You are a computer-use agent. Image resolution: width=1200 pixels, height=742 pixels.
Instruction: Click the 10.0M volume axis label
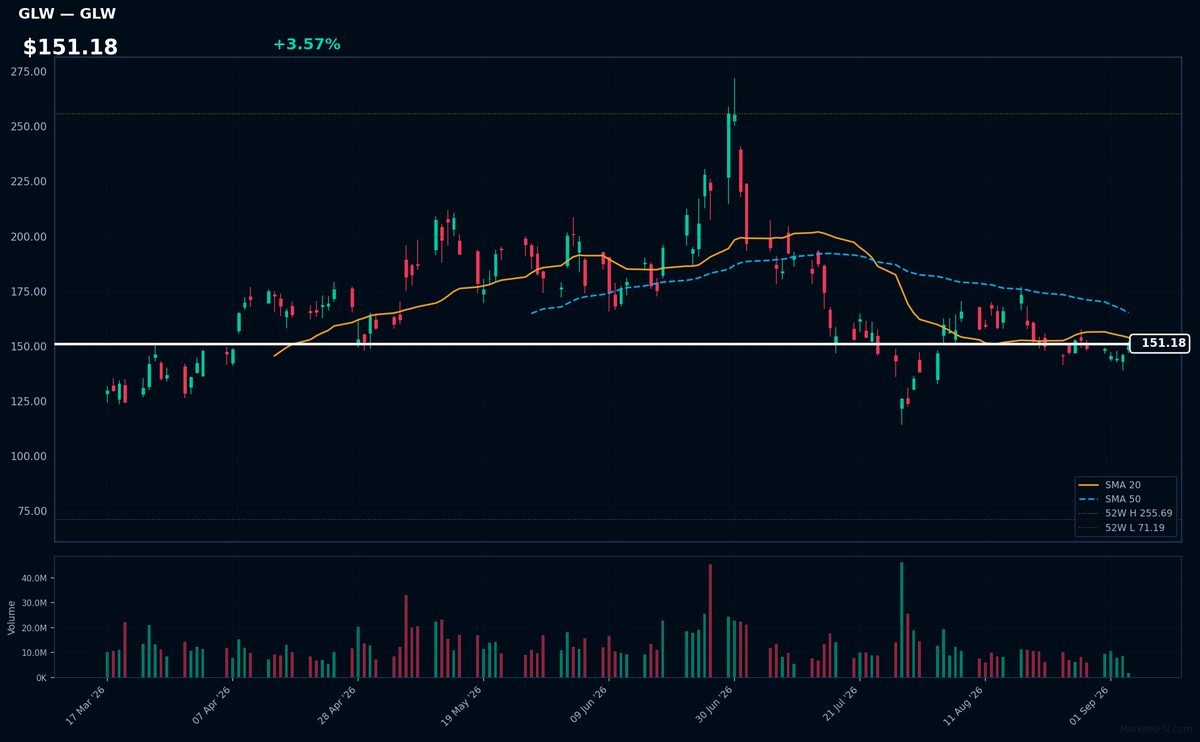tap(34, 653)
